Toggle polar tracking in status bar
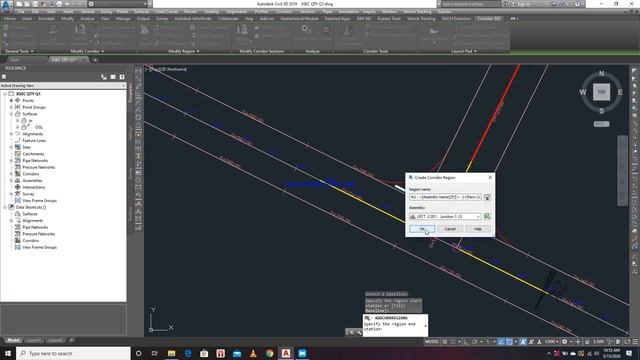 [x=474, y=342]
